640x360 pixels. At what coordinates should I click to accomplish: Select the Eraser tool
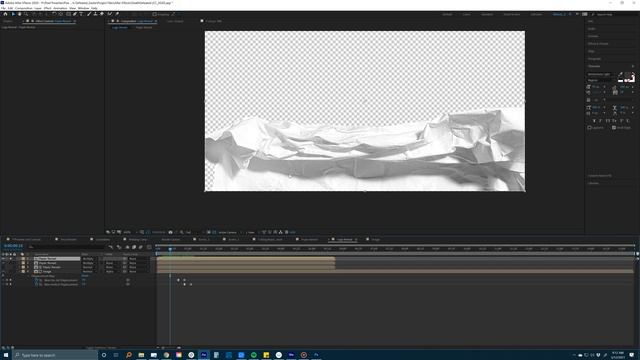click(102, 14)
